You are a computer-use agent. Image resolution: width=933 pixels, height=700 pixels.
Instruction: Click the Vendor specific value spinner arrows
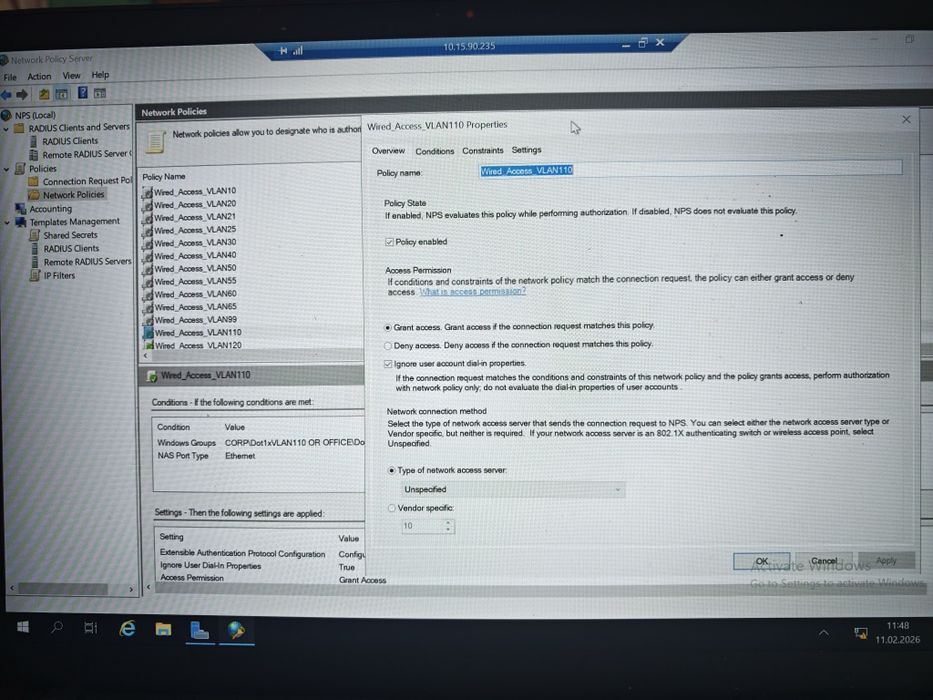tap(448, 526)
